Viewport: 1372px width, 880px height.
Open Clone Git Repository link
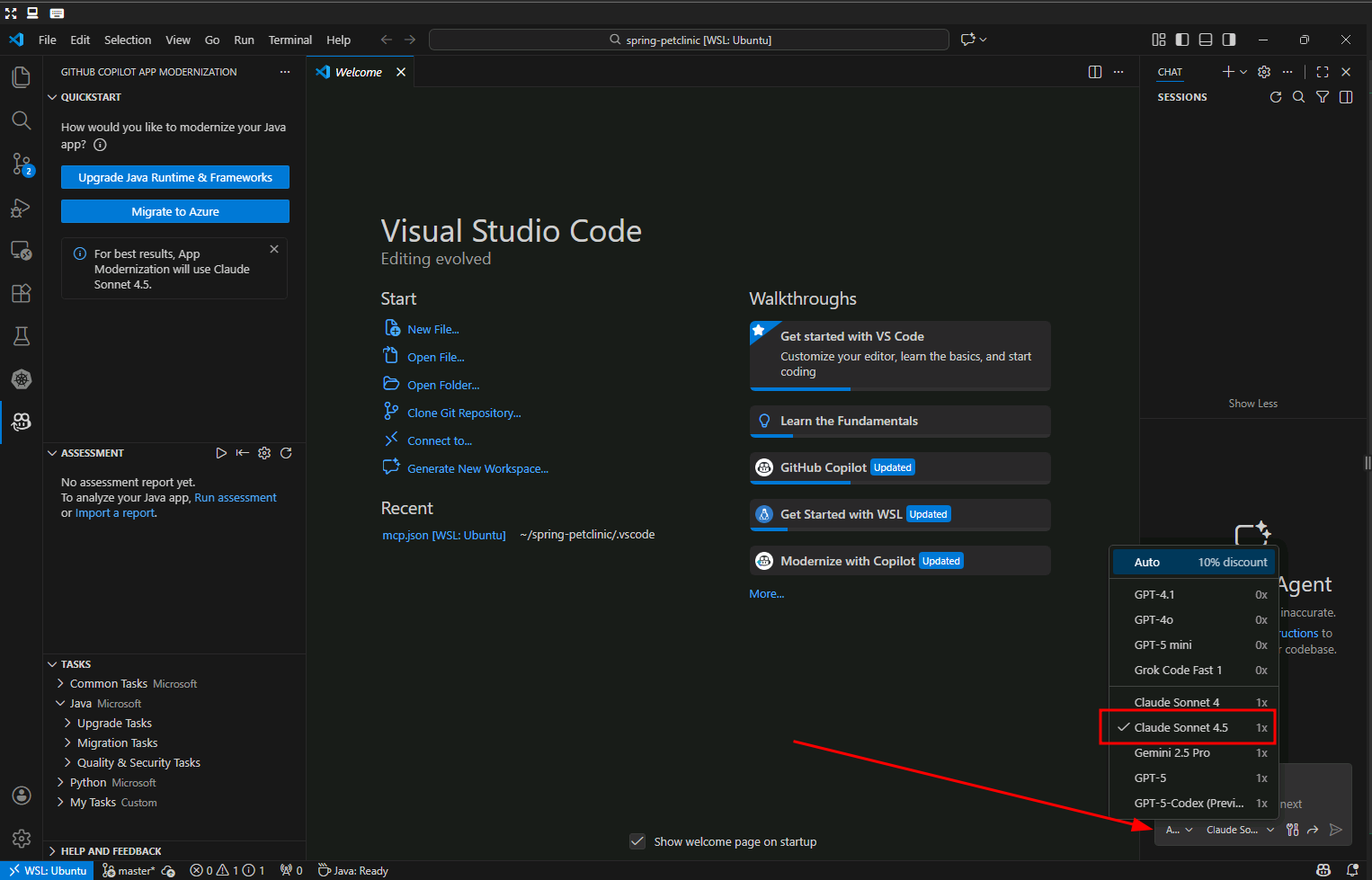coord(463,412)
